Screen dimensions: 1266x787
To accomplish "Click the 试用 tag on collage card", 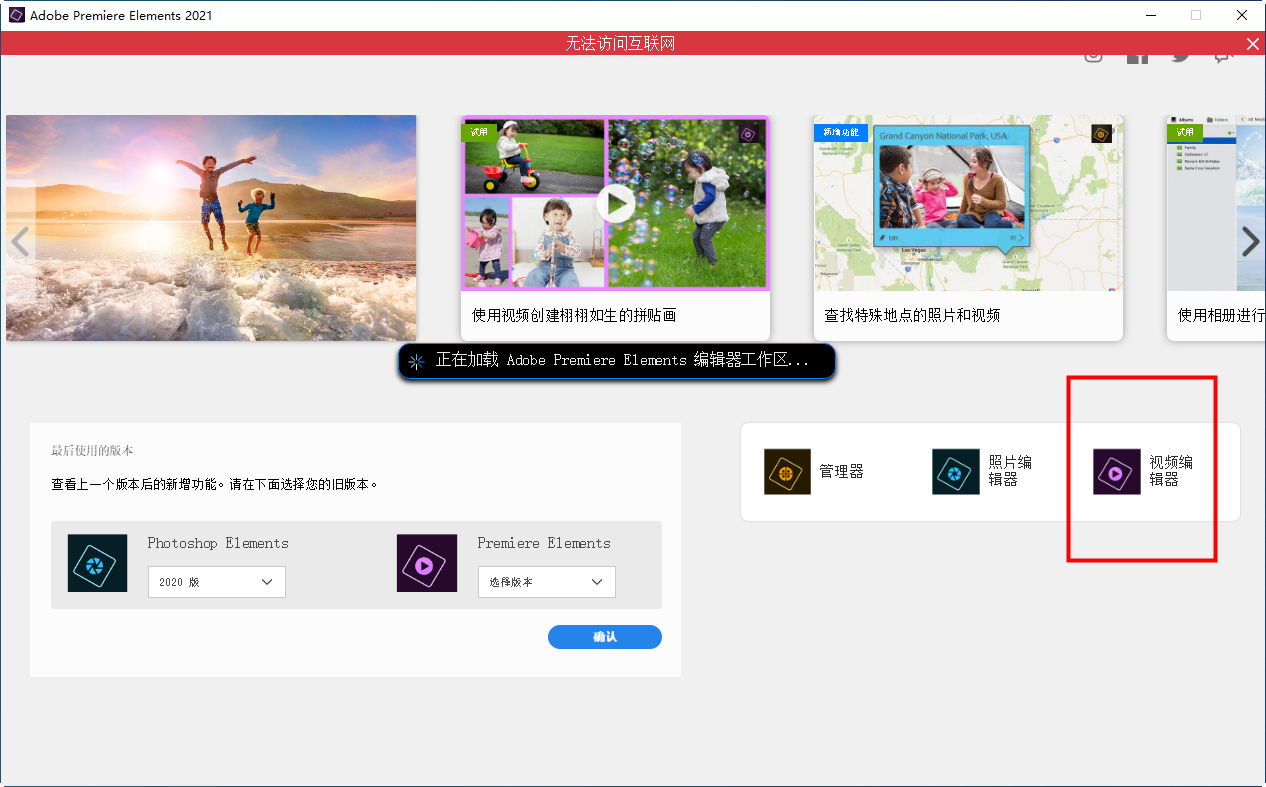I will 479,132.
